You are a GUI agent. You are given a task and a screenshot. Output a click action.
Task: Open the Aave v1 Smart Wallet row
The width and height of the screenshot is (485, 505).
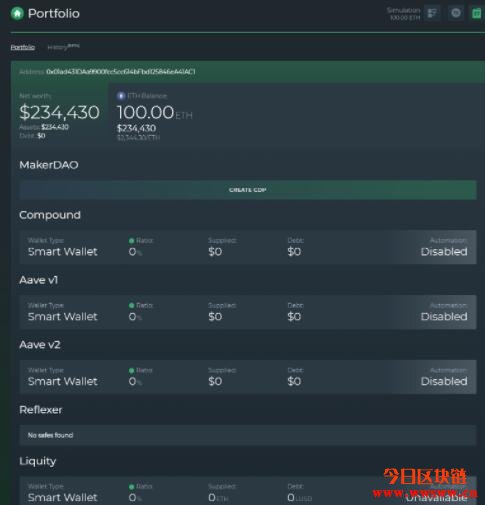coord(248,312)
